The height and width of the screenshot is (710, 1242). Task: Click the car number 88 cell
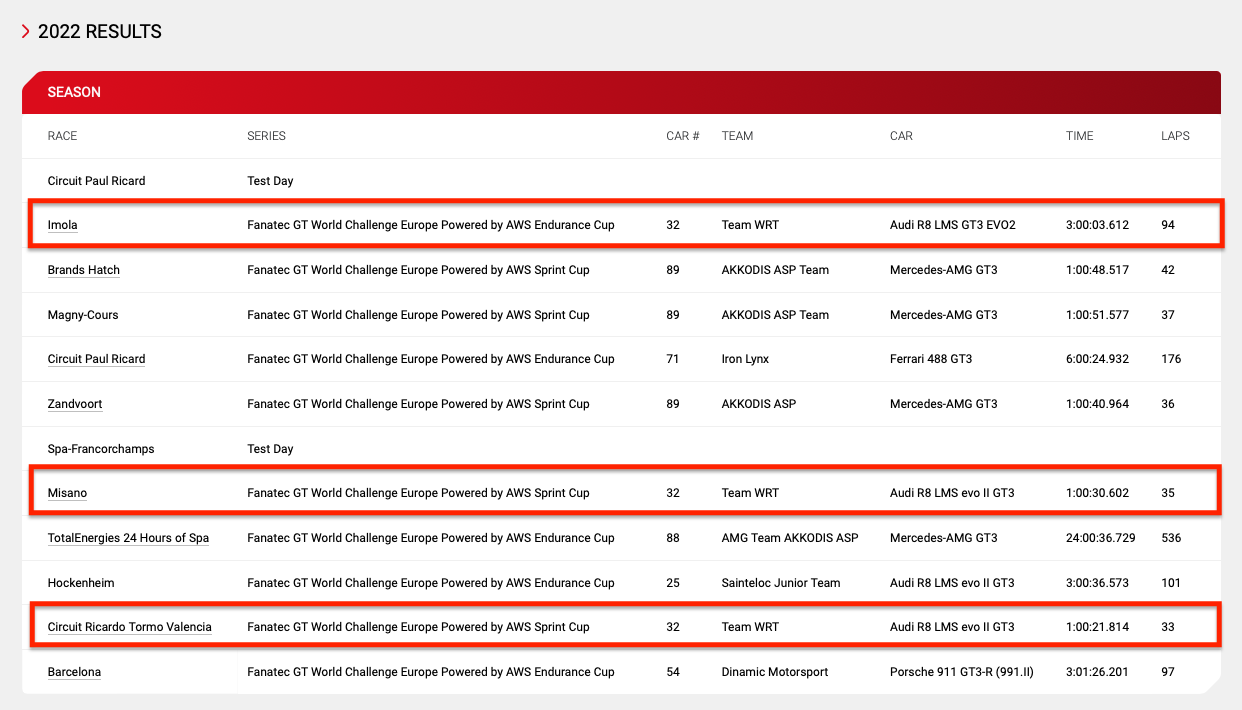coord(673,538)
